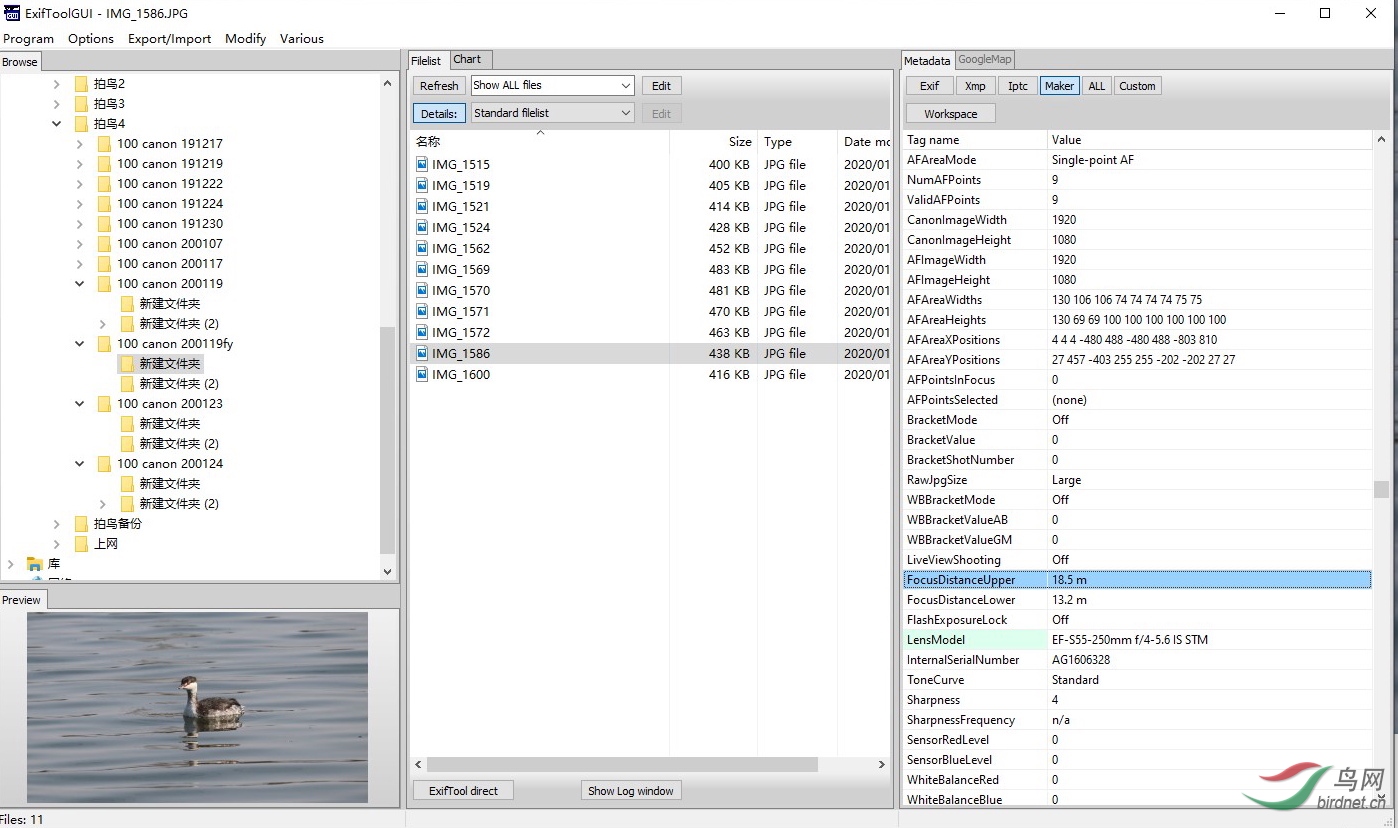Open the Export/Import menu
The image size is (1398, 828).
click(x=169, y=39)
